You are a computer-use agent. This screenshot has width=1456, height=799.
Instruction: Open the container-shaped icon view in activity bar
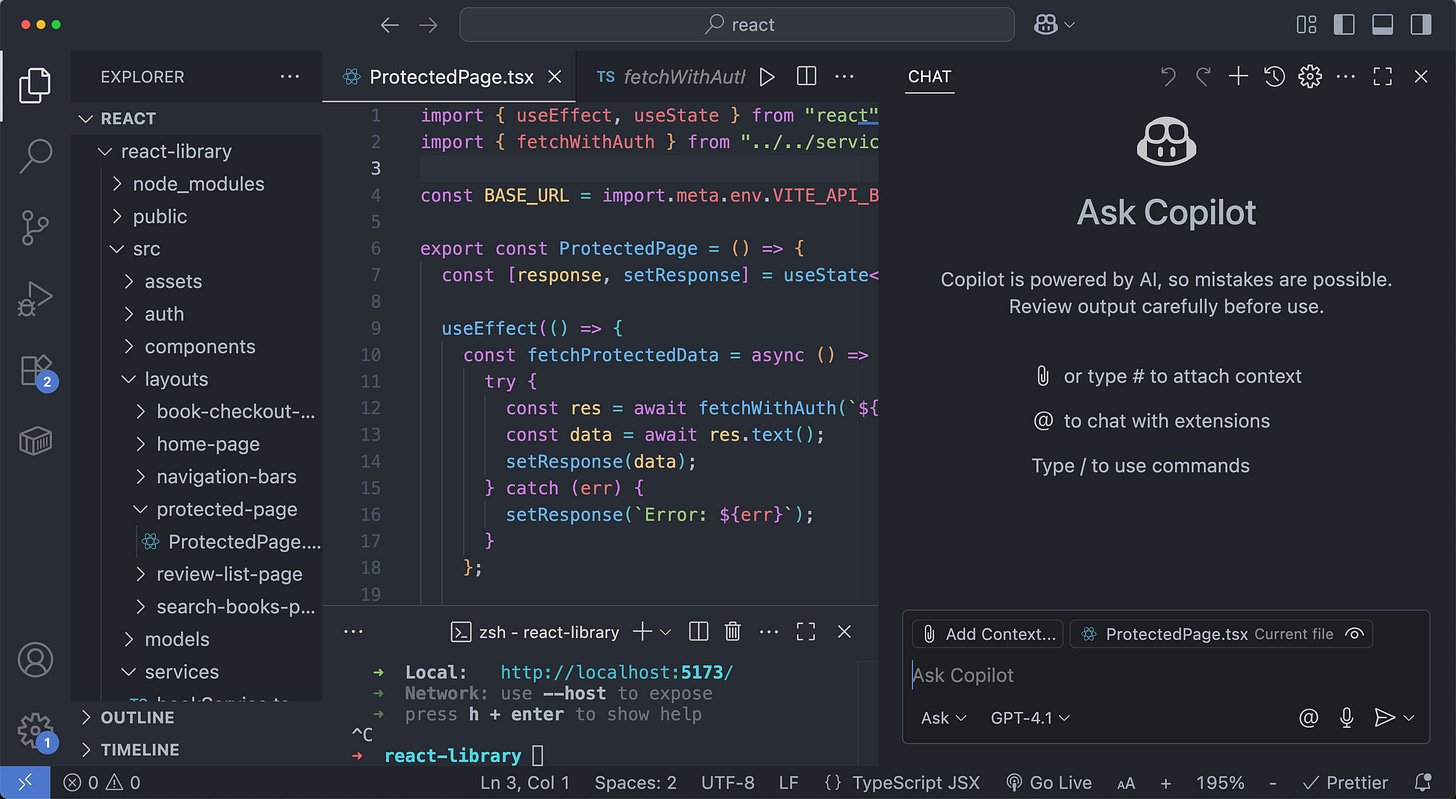(x=35, y=441)
